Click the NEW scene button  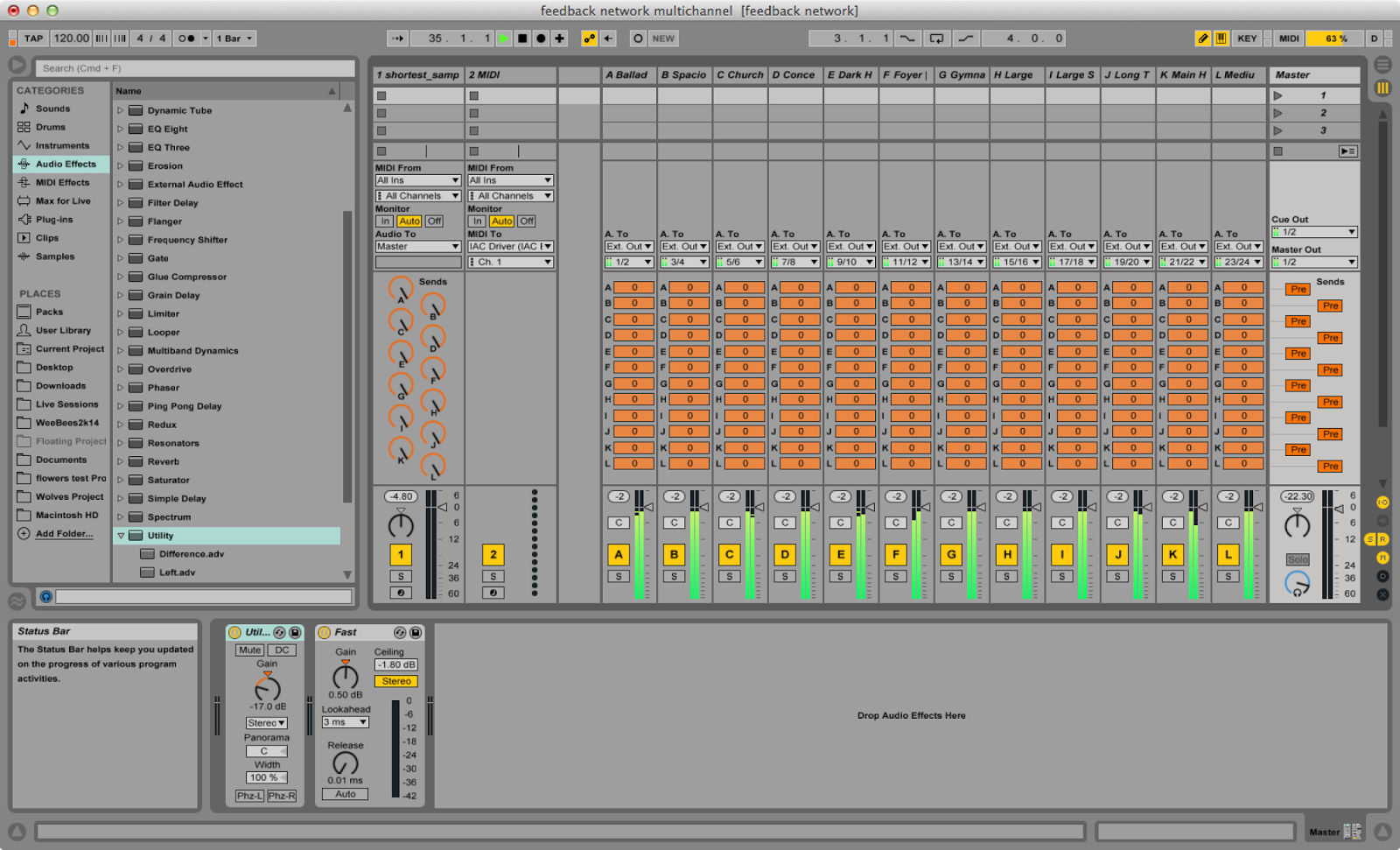663,39
